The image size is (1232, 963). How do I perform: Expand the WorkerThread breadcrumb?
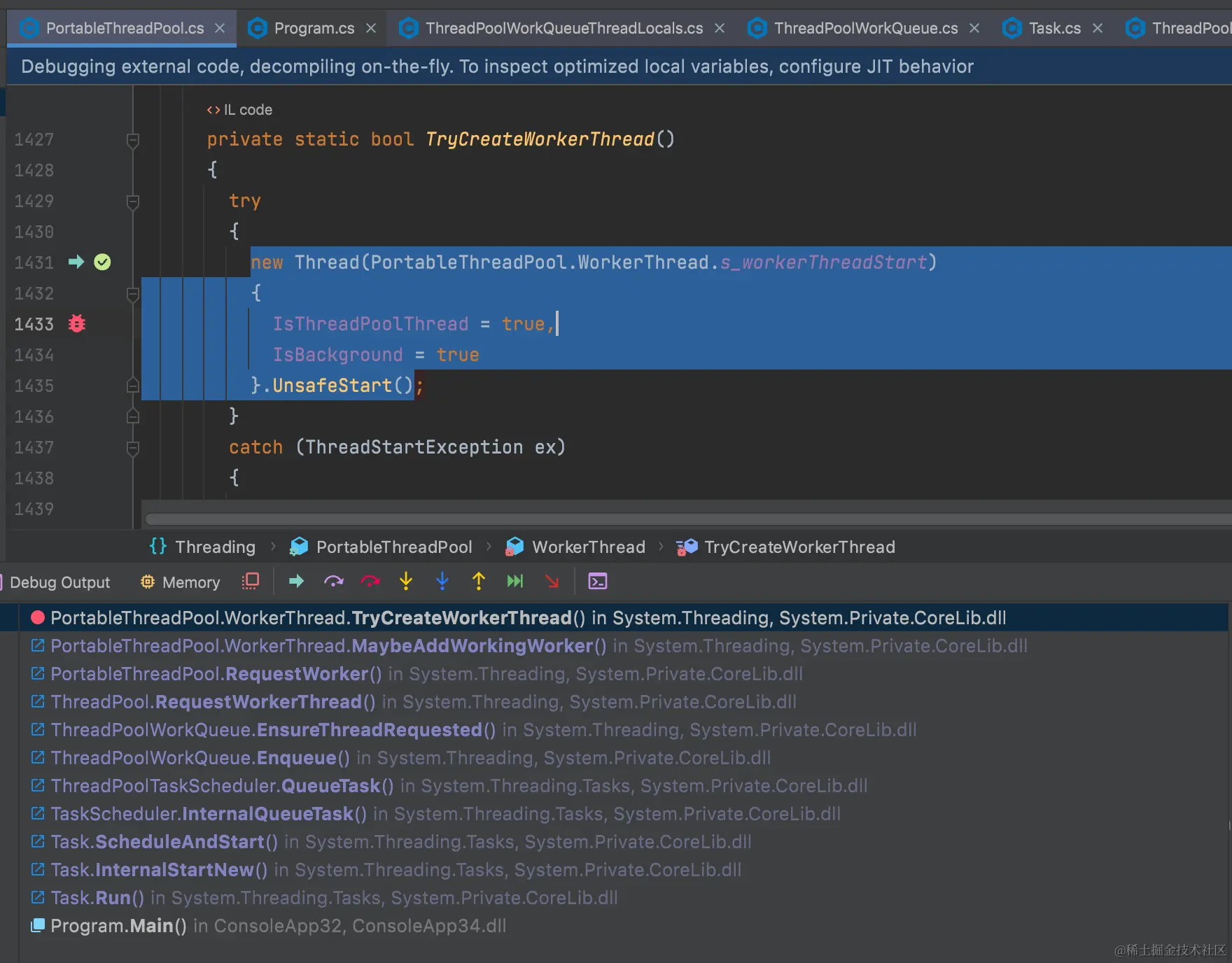588,547
